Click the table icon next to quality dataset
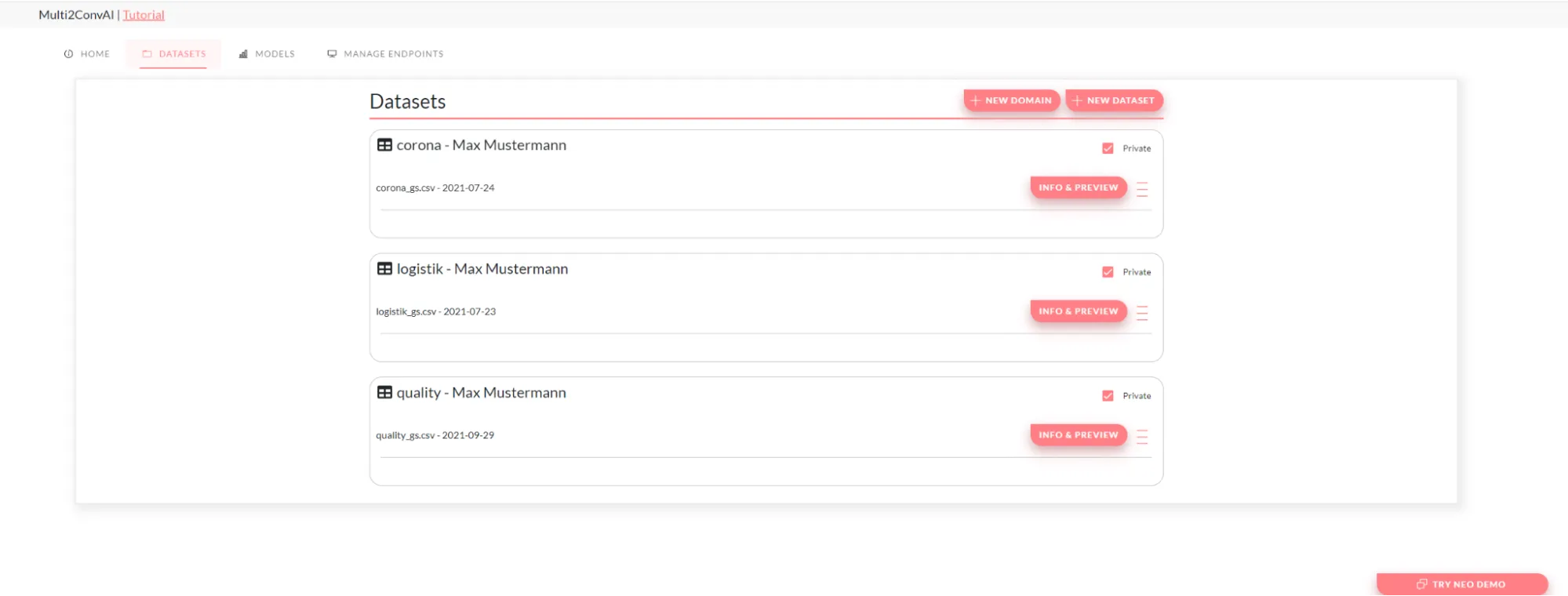 click(384, 393)
